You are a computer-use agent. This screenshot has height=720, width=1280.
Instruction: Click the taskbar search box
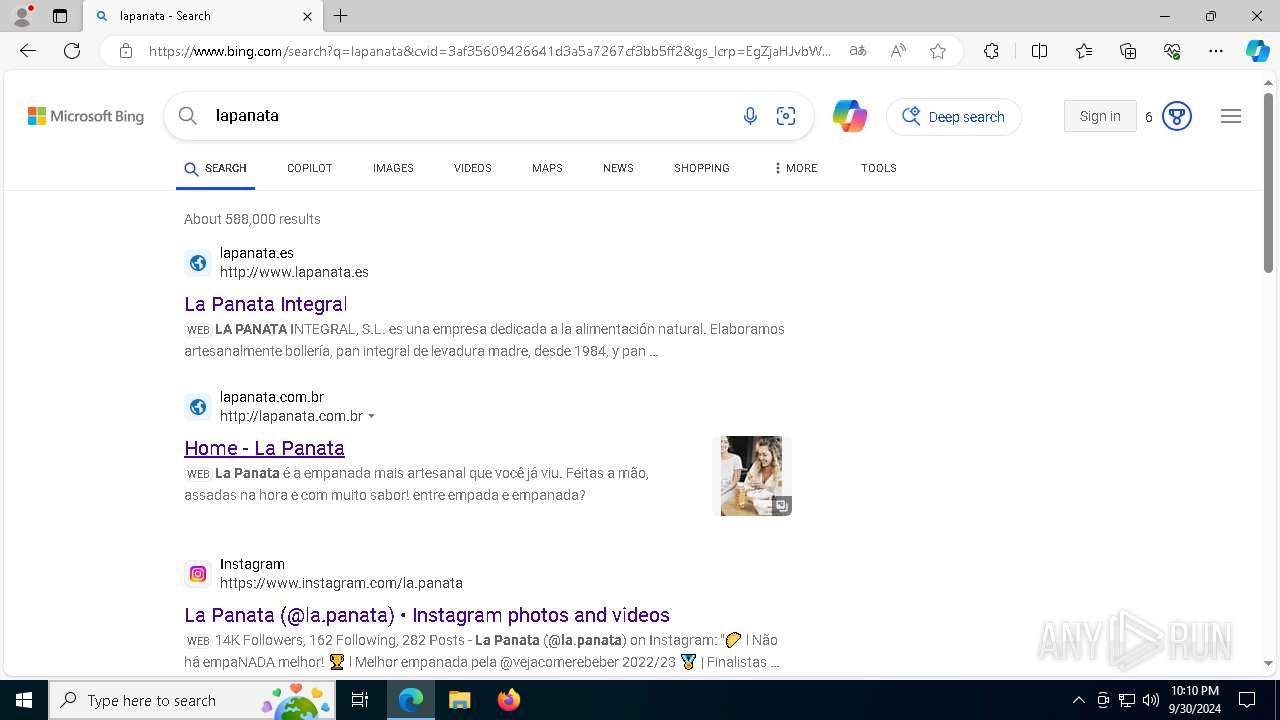(193, 700)
